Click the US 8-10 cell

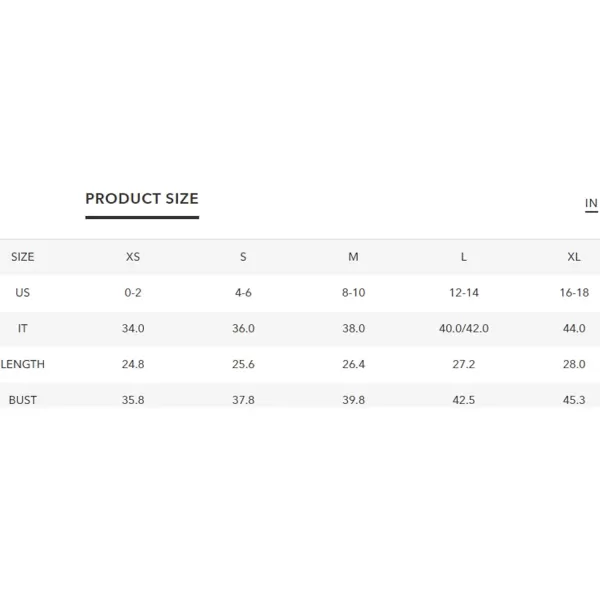pos(353,293)
